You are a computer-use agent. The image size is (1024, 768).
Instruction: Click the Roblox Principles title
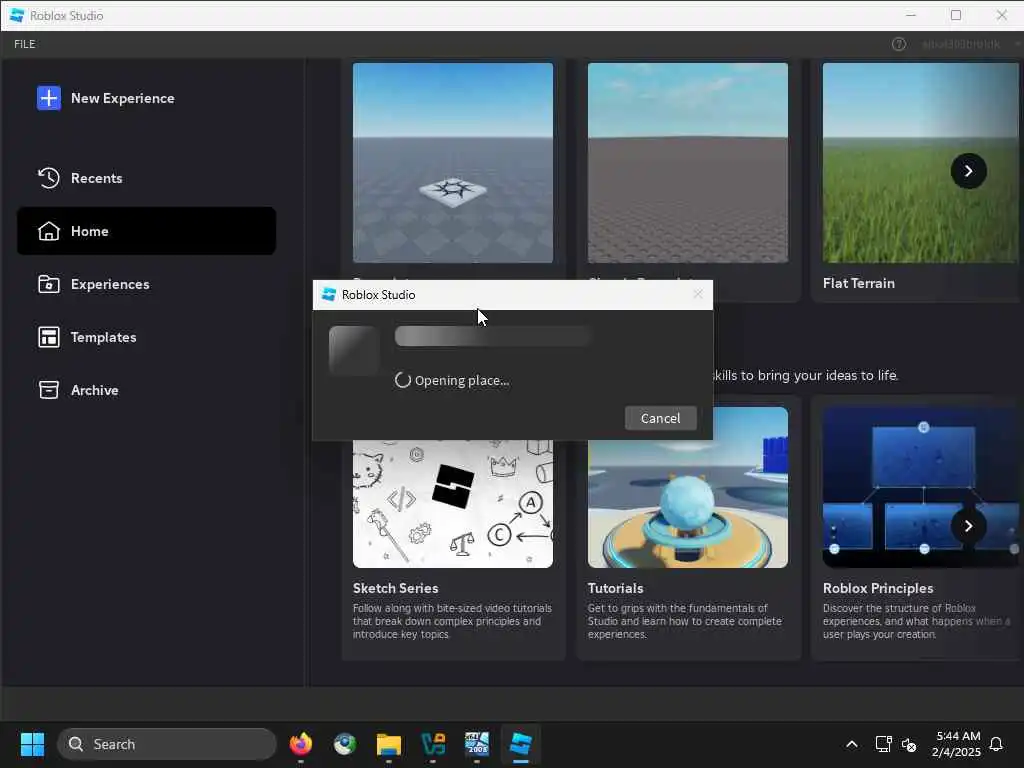tap(878, 588)
